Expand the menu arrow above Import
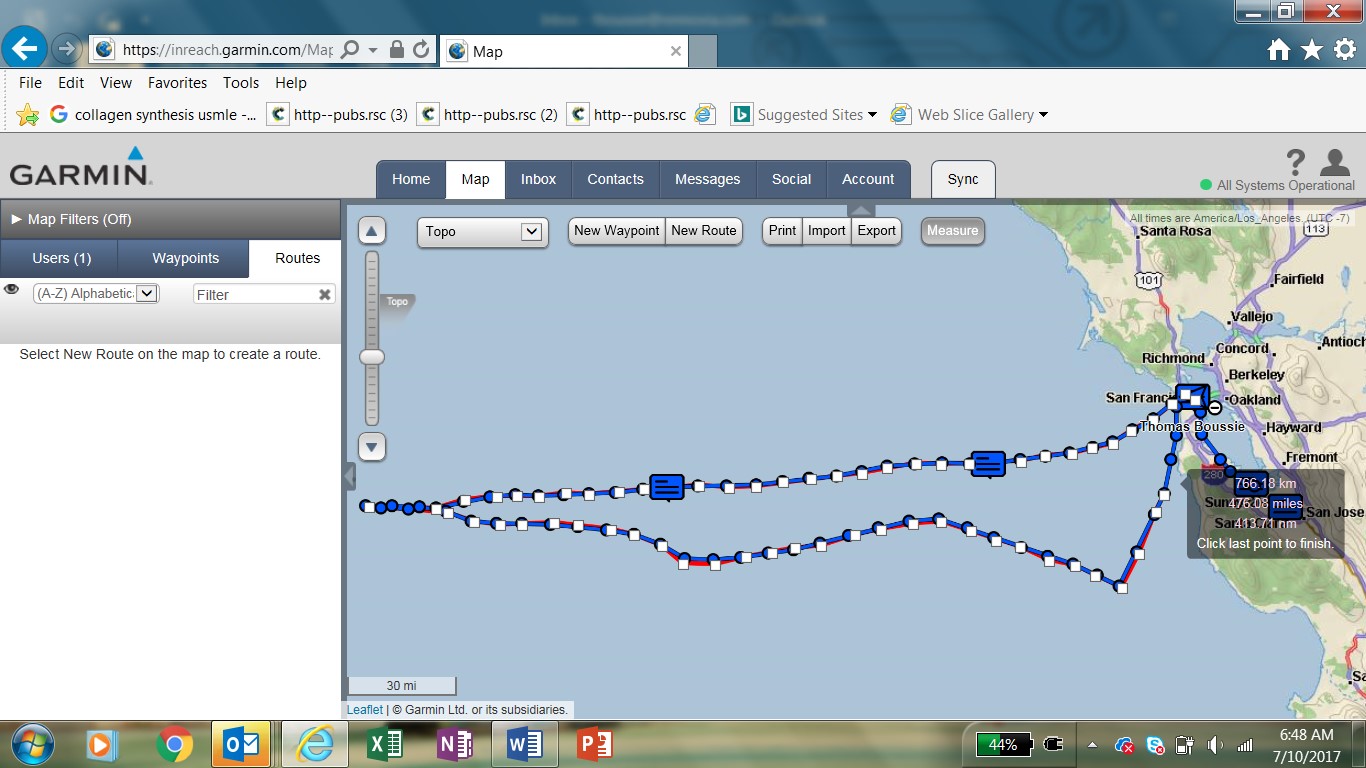 861,209
